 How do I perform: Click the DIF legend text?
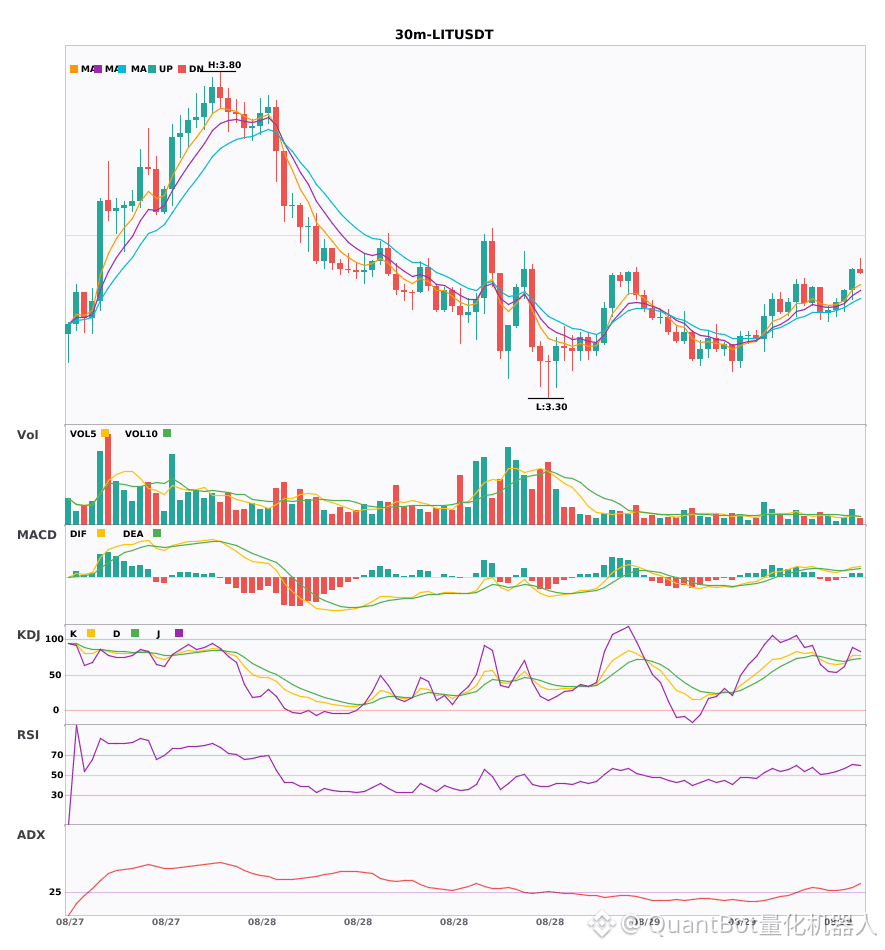78,534
